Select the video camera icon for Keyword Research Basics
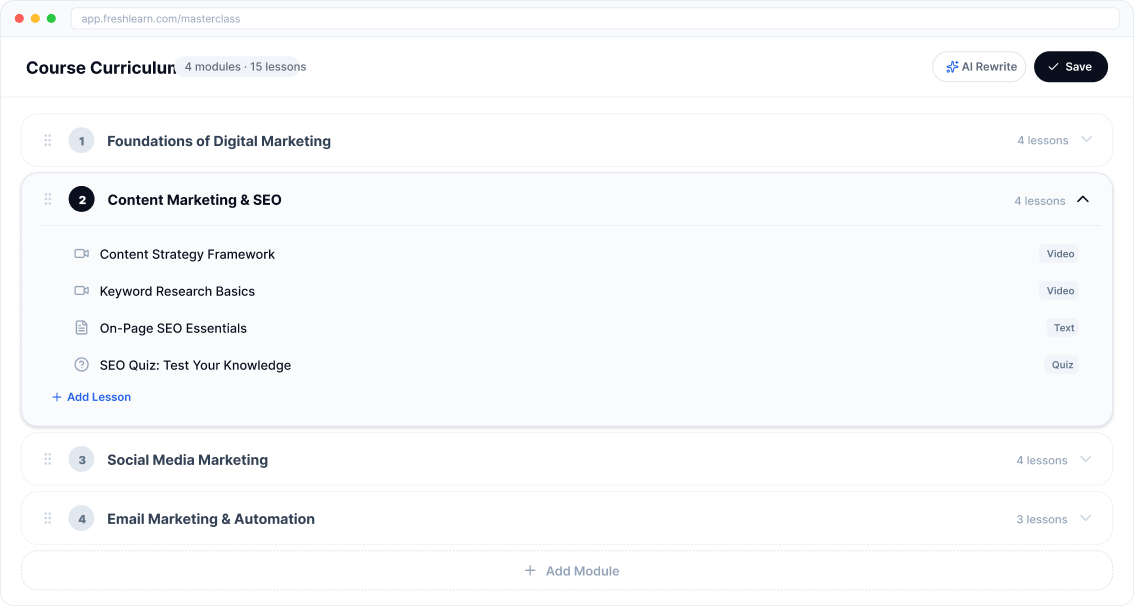The height and width of the screenshot is (606, 1134). coord(81,290)
